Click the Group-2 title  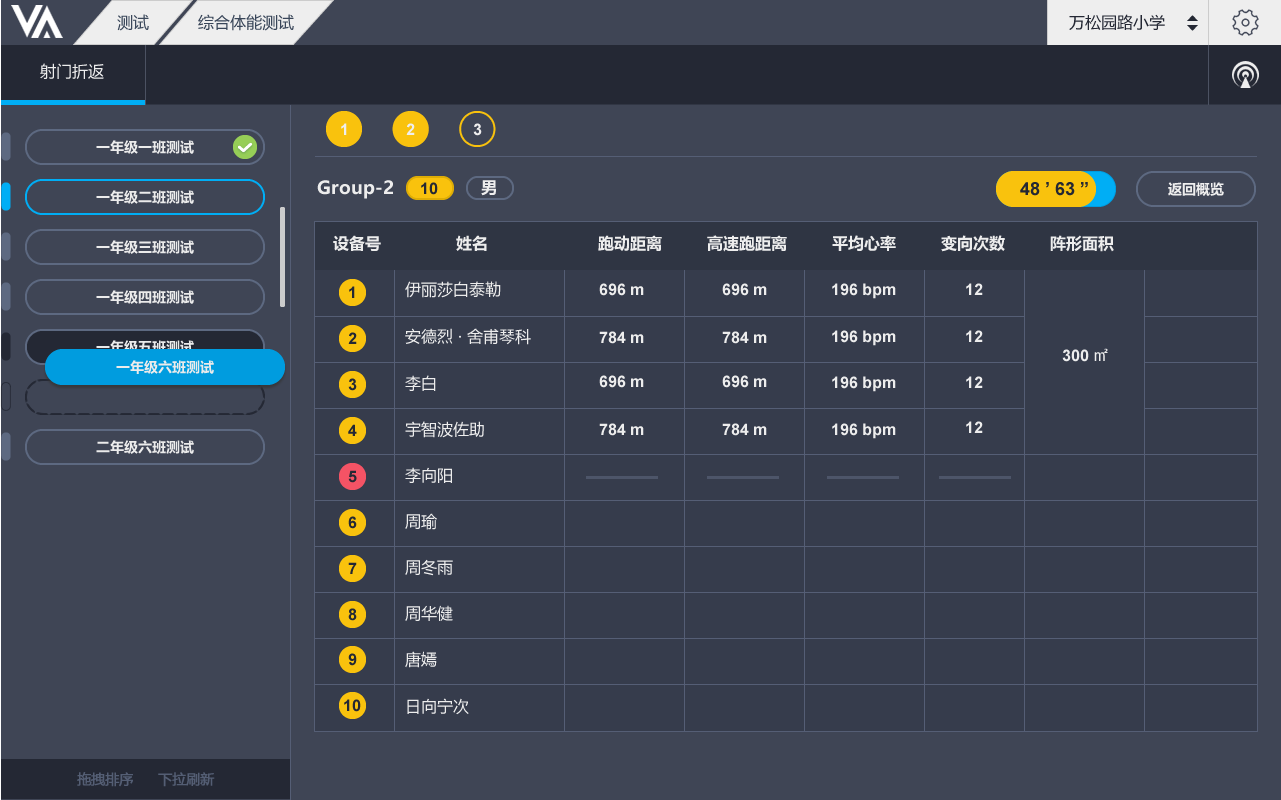(355, 188)
